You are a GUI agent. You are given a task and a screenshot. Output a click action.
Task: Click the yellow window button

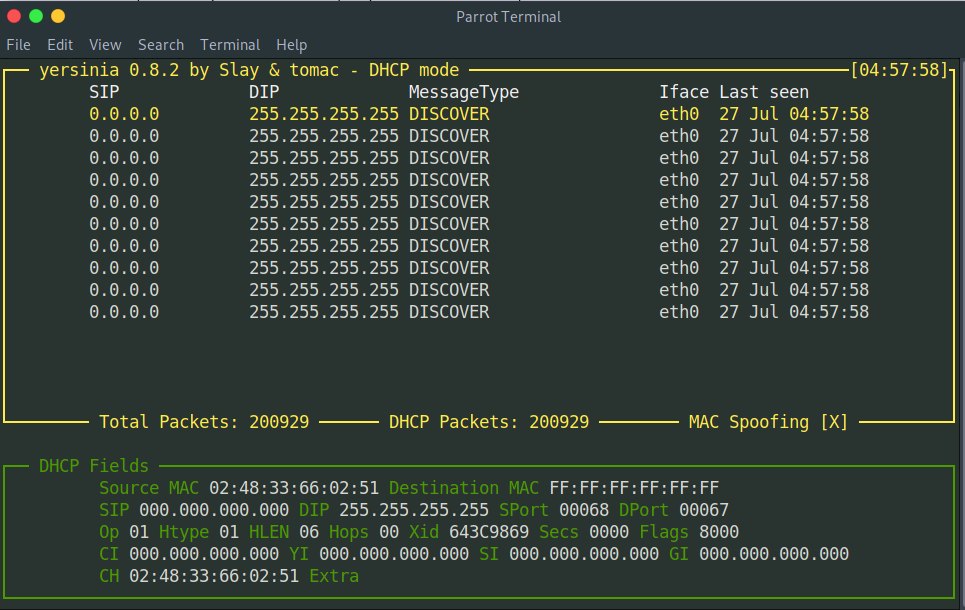point(58,16)
